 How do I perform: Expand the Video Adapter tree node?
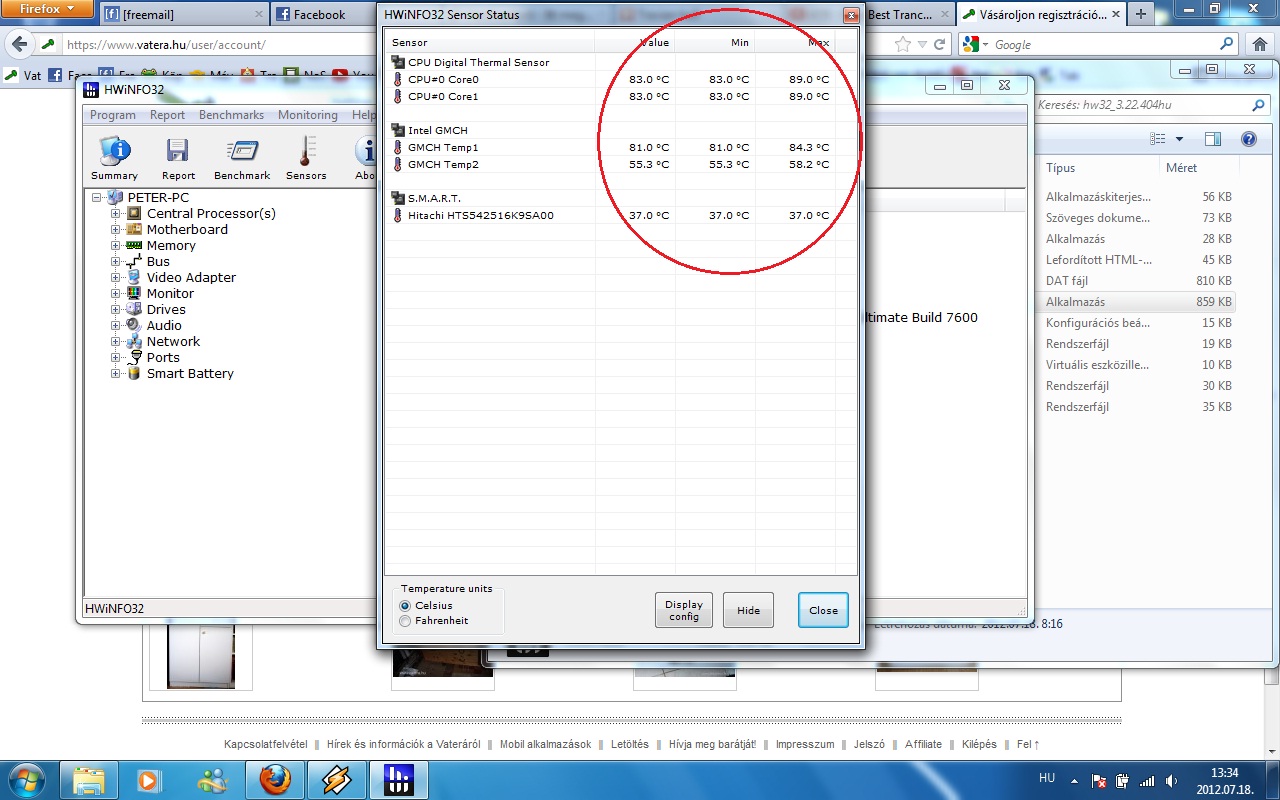click(116, 278)
